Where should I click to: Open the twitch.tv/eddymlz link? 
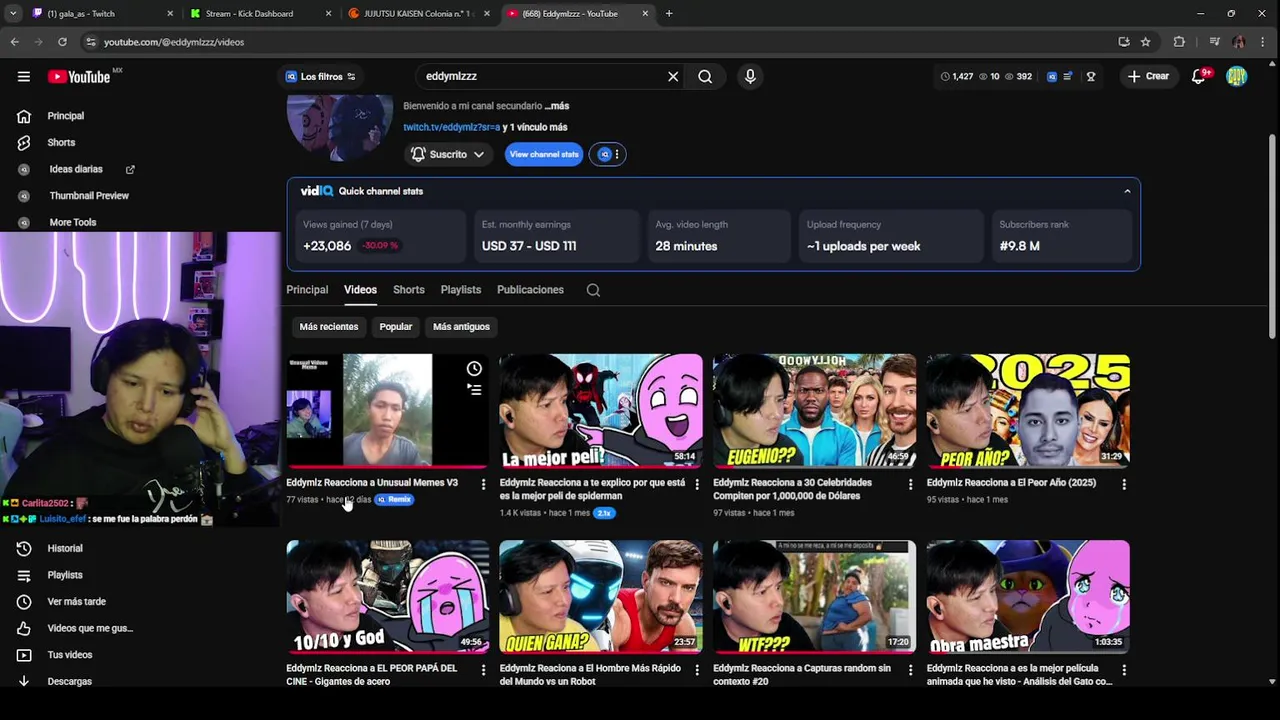pos(451,127)
